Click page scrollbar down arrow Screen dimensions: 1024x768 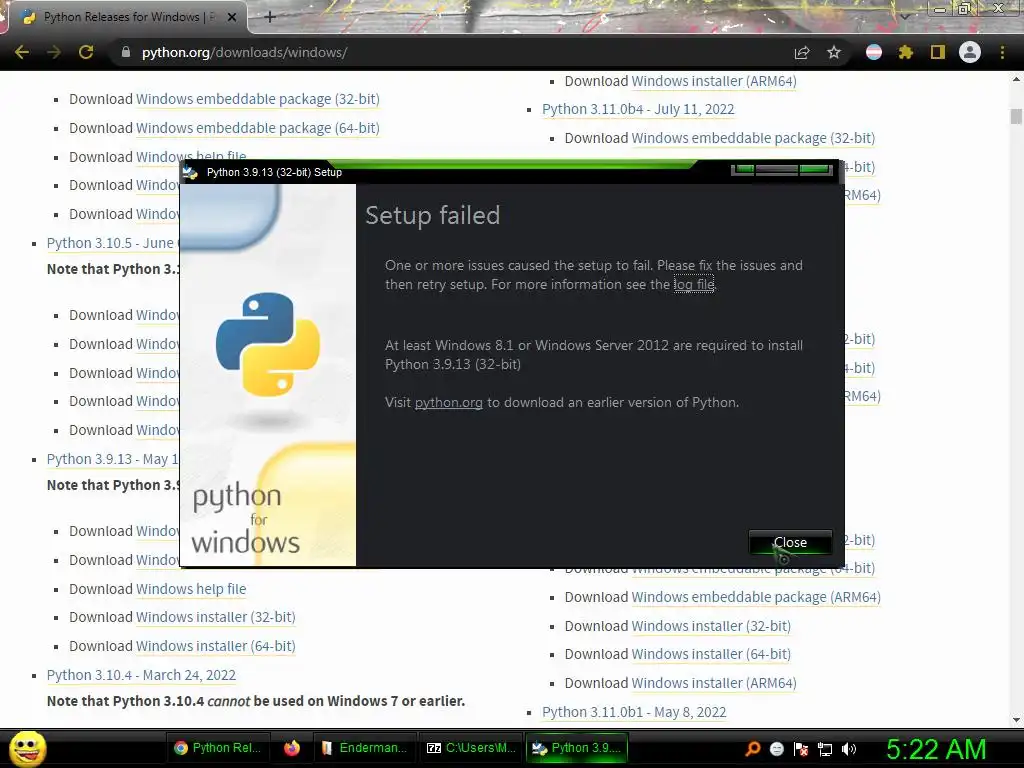coord(1016,720)
